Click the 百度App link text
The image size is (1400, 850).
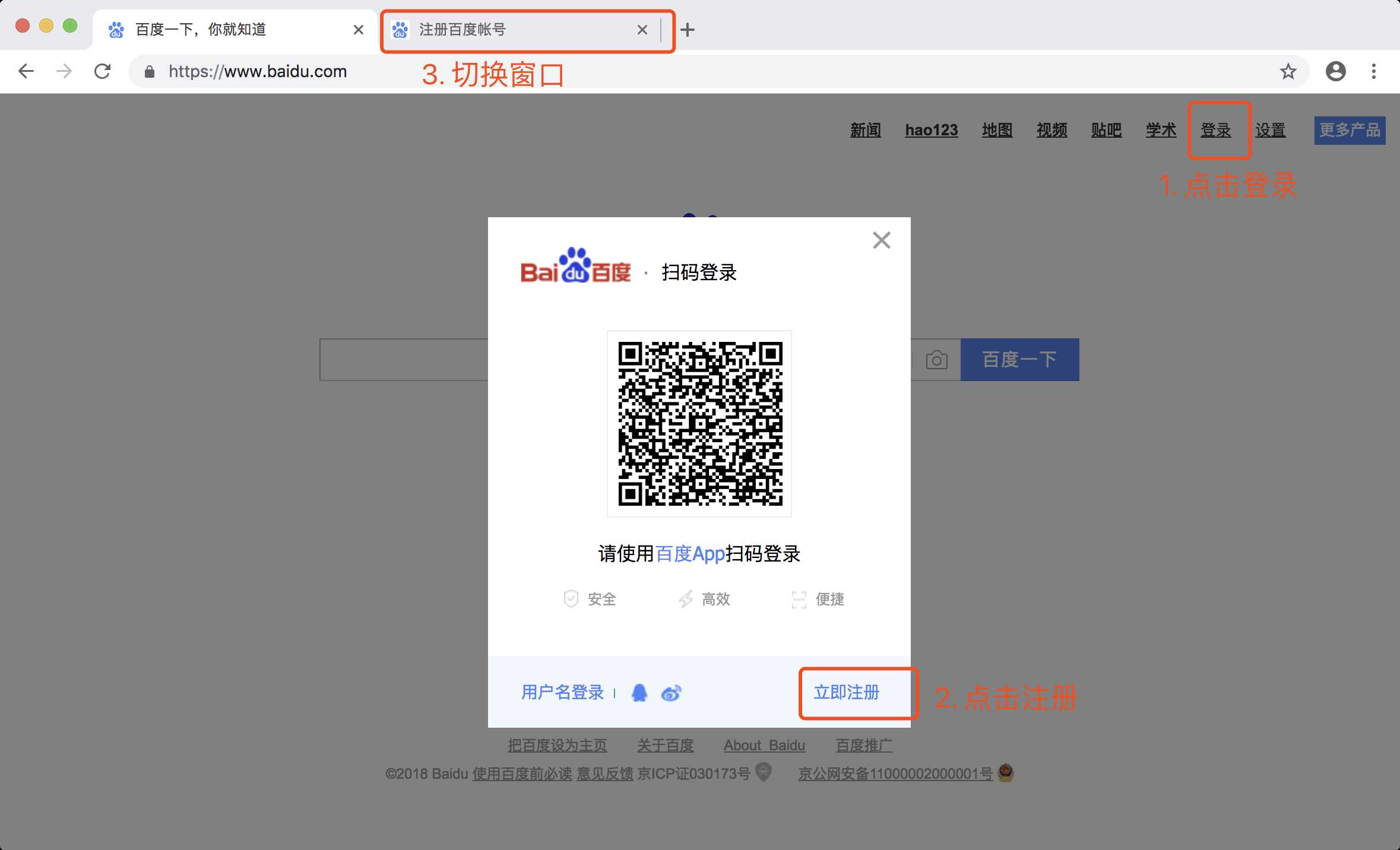point(690,554)
